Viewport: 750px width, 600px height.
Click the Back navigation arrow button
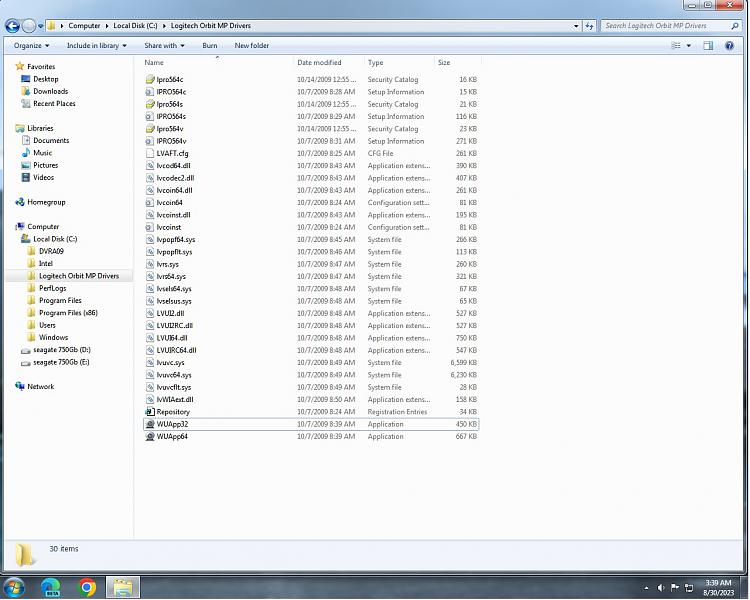(12, 26)
